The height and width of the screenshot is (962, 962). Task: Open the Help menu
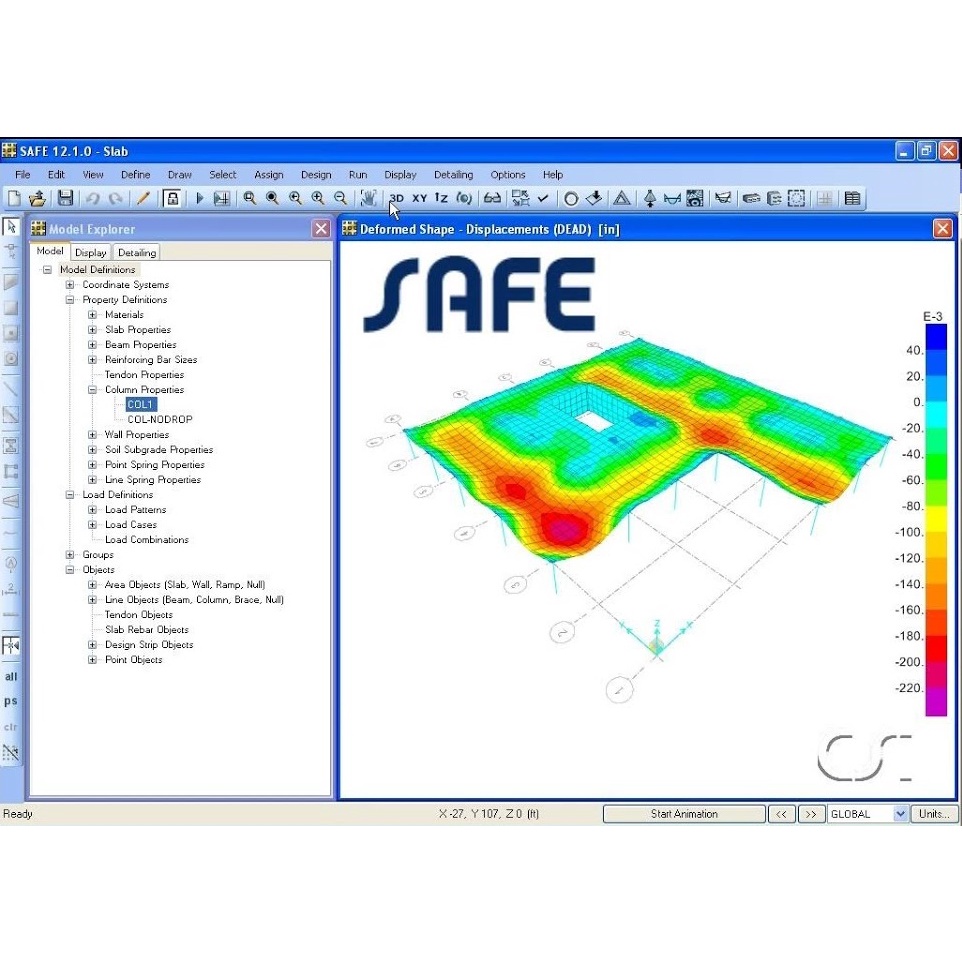coord(553,175)
